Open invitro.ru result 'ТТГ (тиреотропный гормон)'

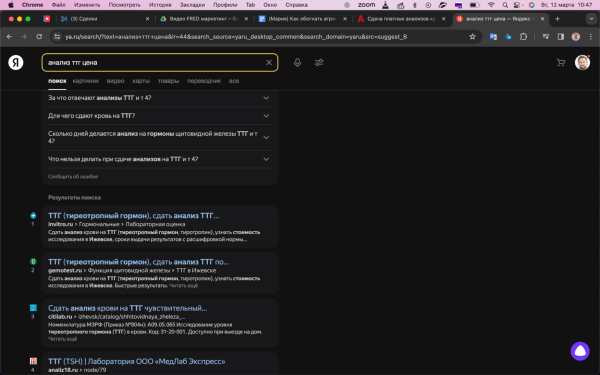coord(134,216)
